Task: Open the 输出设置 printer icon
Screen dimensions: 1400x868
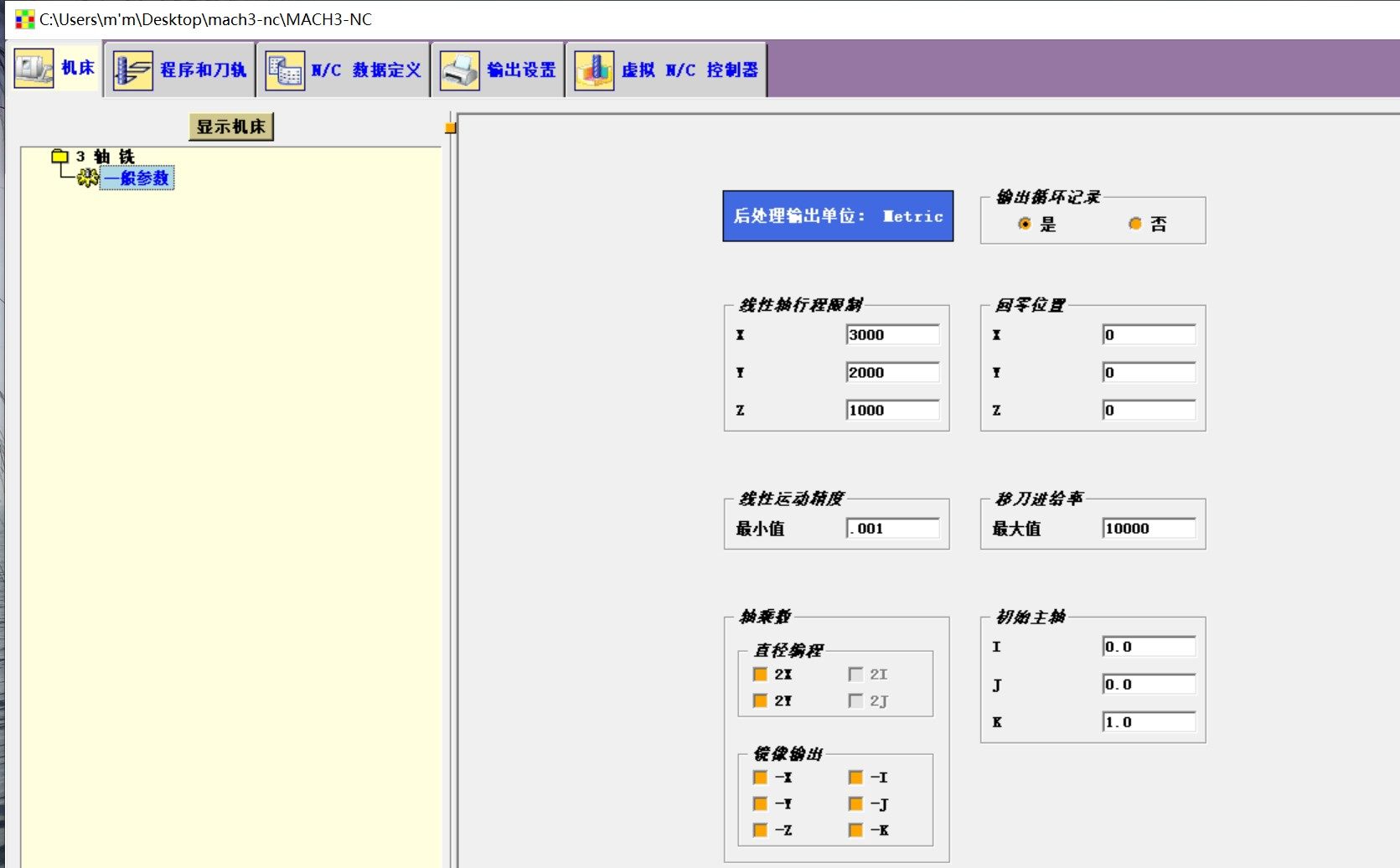Action: pos(460,70)
